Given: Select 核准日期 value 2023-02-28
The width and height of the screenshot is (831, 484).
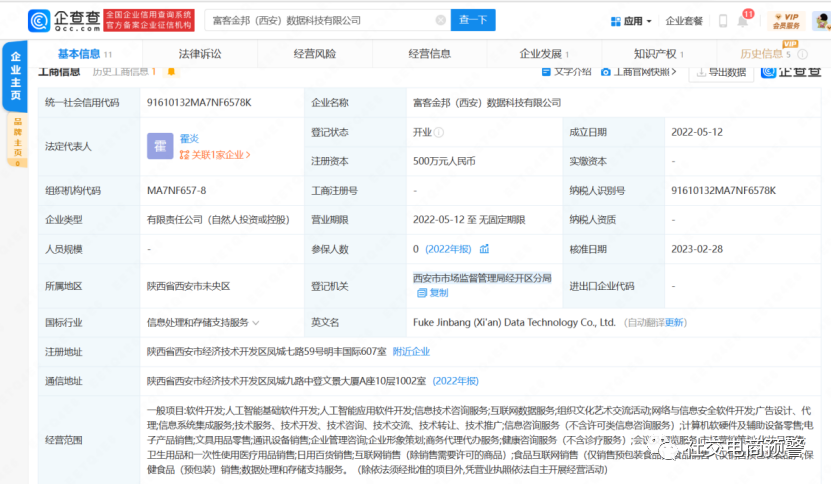Looking at the screenshot, I should [x=697, y=249].
